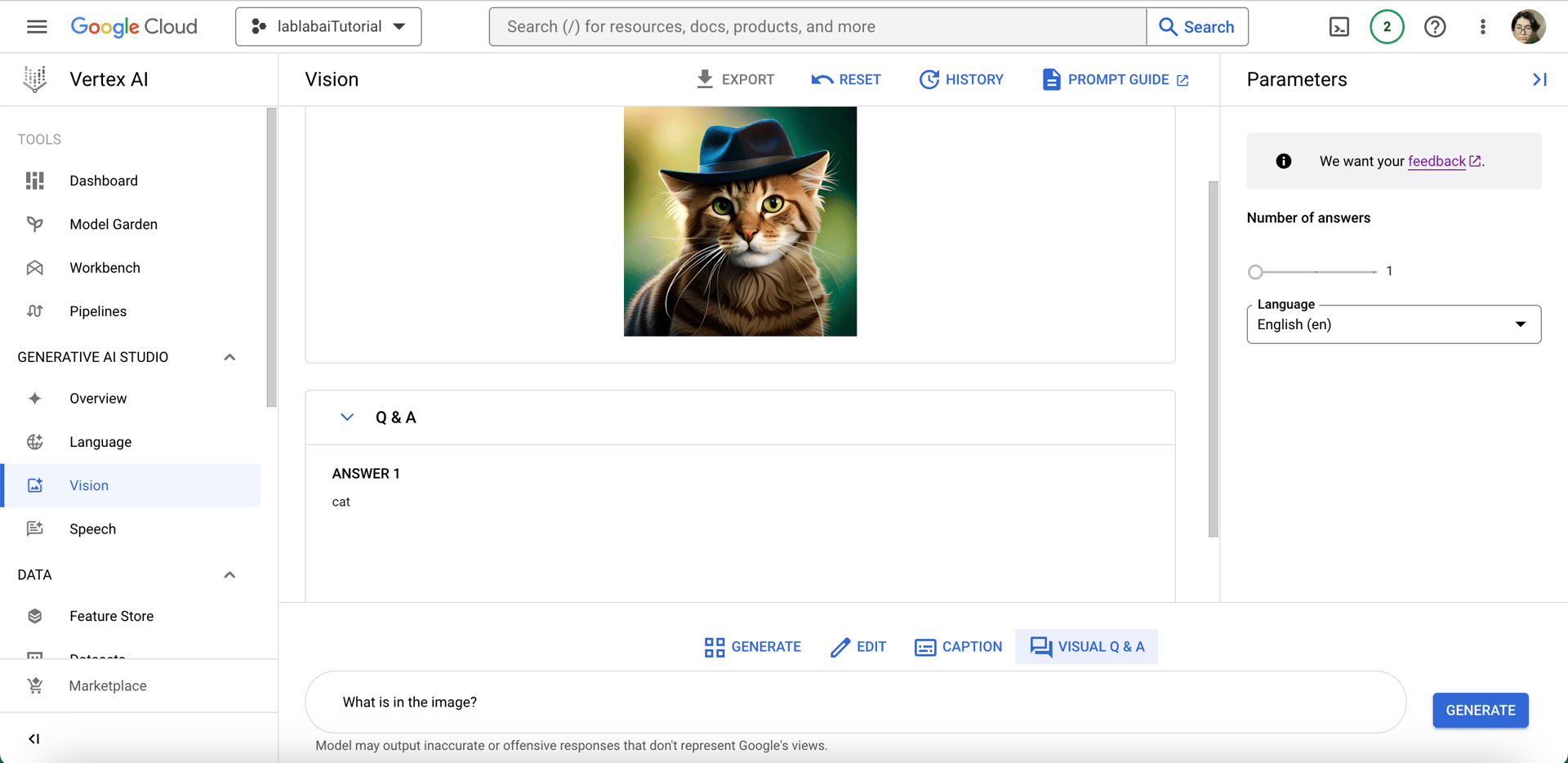Go to Pipelines in the sidebar
1568x763 pixels.
98,311
